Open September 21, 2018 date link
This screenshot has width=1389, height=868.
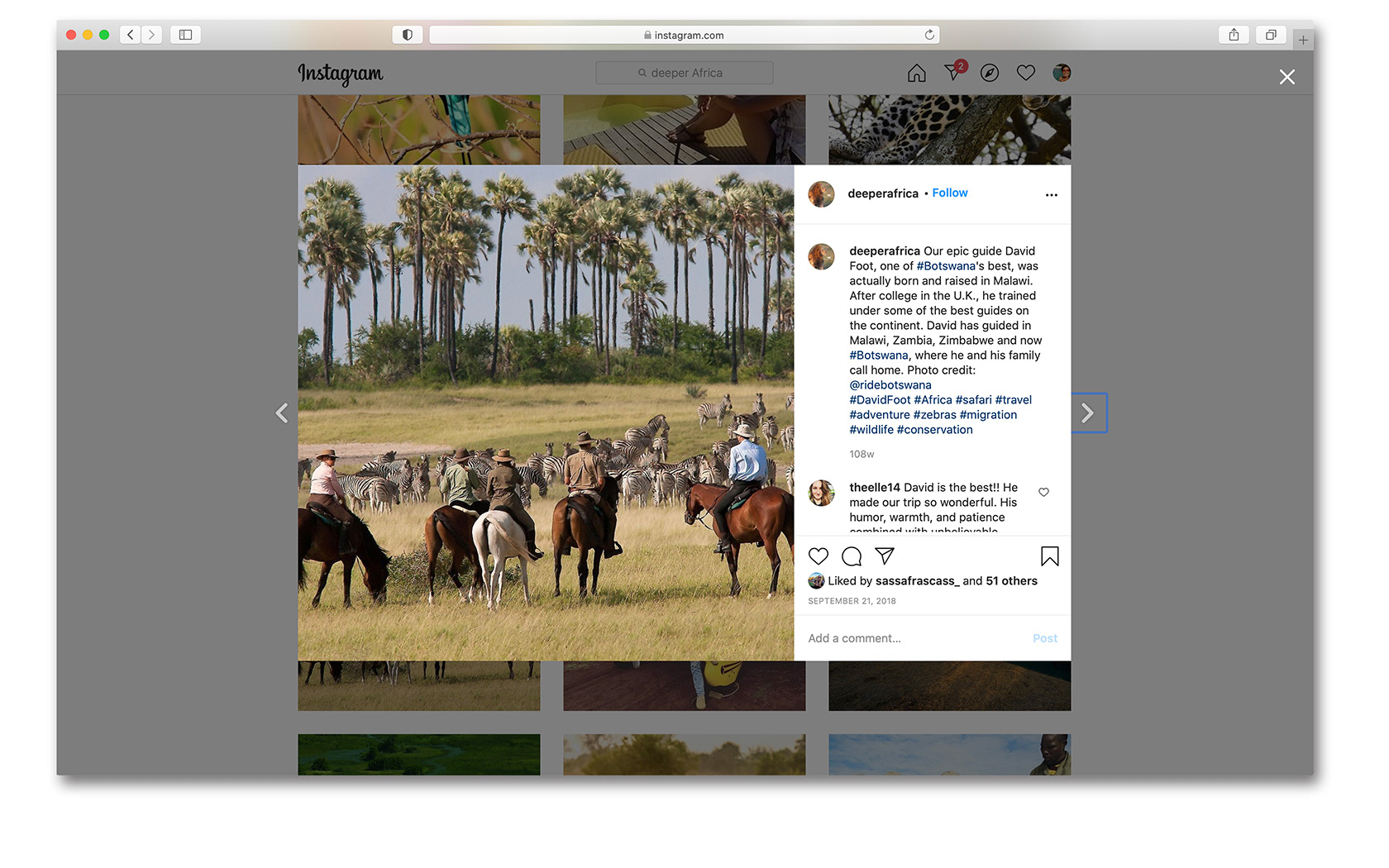point(852,601)
